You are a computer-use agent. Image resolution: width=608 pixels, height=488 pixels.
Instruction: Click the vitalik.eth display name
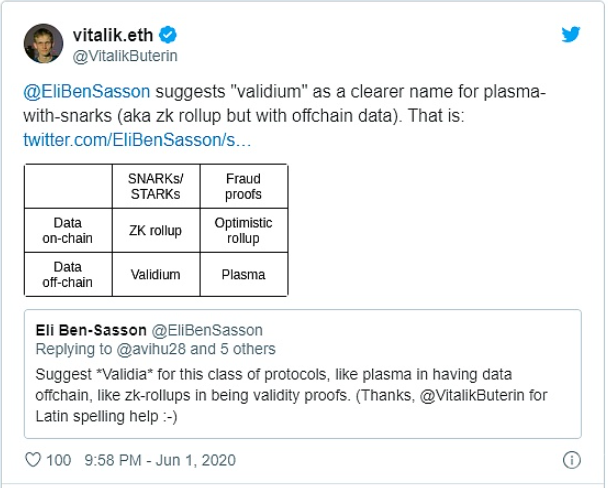point(113,35)
